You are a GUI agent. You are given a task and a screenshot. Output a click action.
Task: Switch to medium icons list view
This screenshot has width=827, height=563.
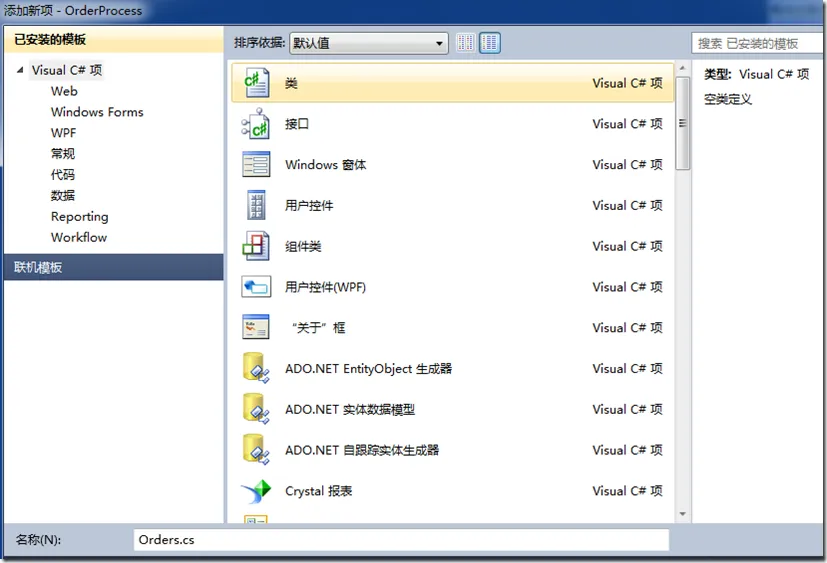point(489,43)
